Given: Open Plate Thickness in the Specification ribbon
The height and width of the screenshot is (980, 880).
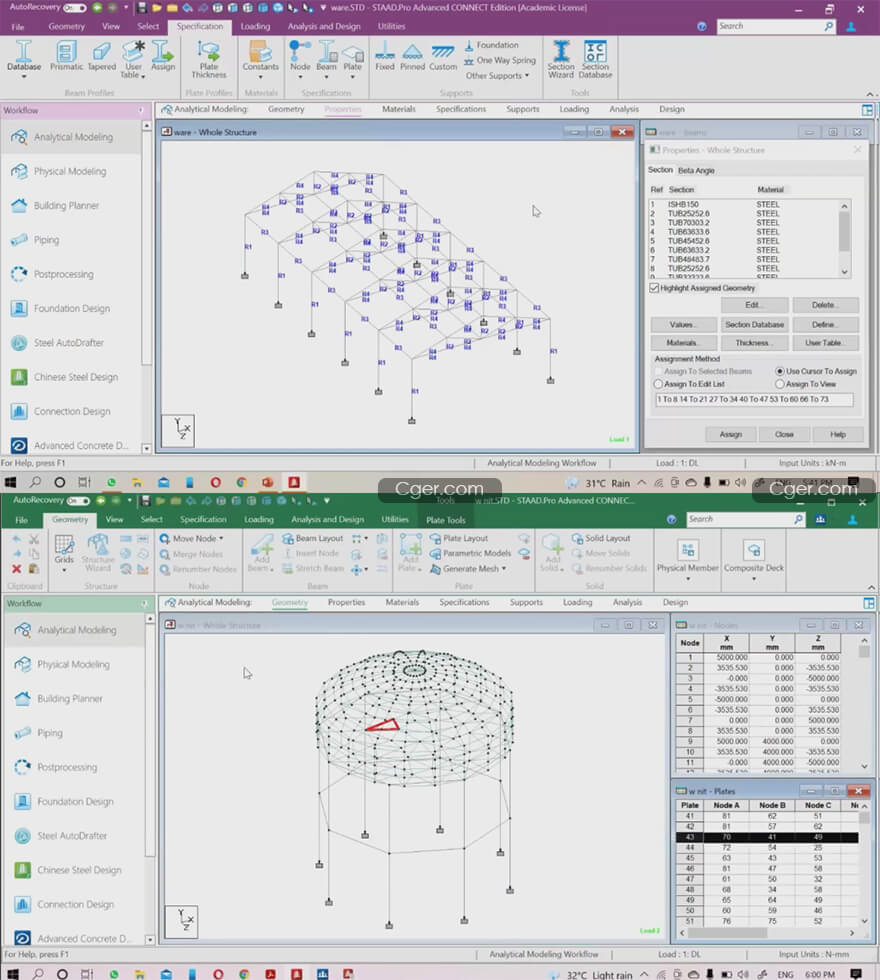Looking at the screenshot, I should (x=209, y=60).
